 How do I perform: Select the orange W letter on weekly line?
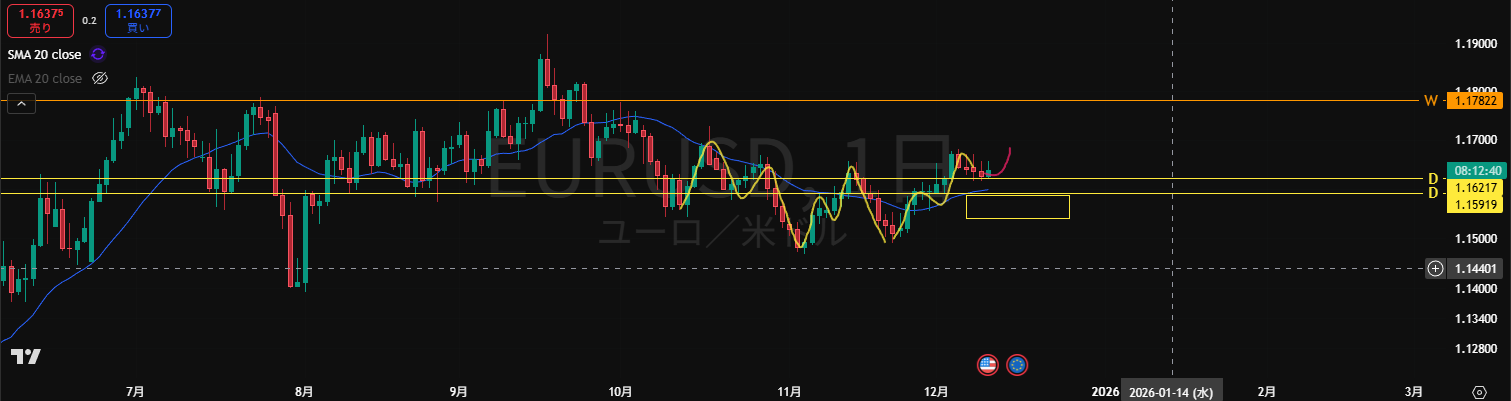[1430, 101]
